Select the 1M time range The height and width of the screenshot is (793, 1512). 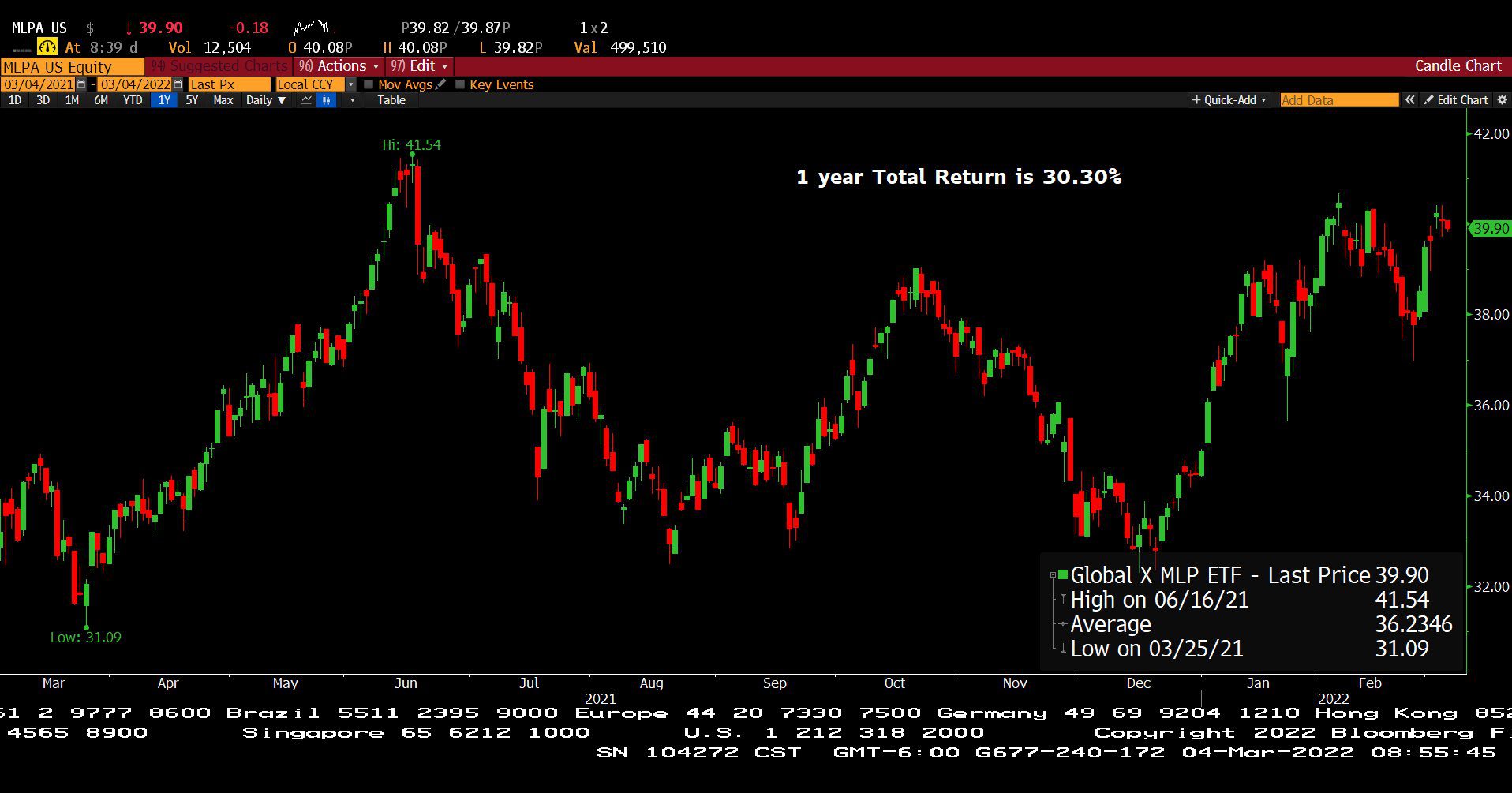pyautogui.click(x=72, y=100)
